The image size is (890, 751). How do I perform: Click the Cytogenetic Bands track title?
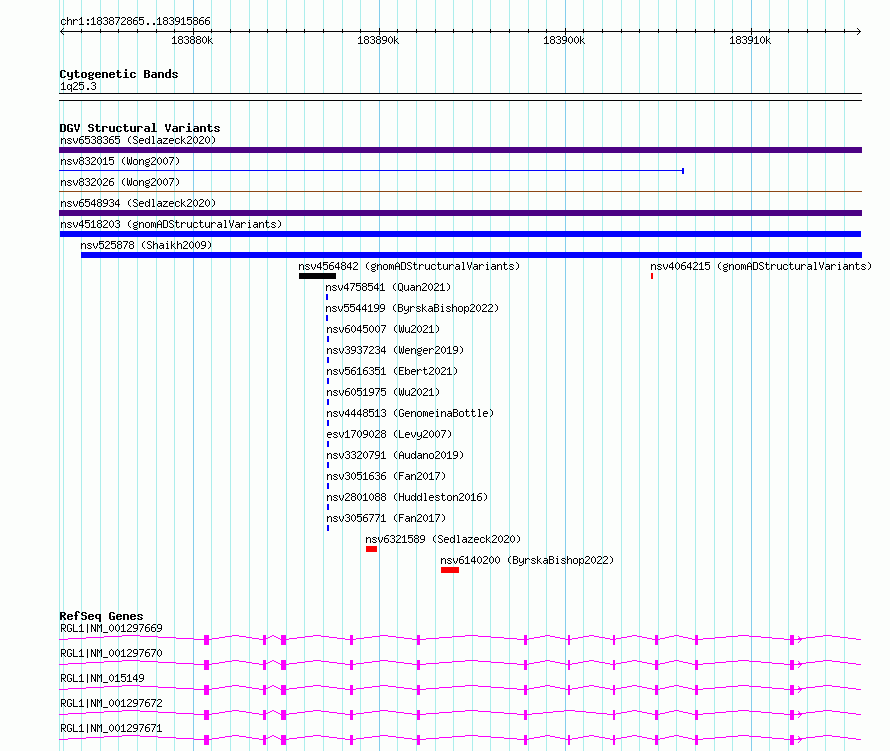click(x=119, y=74)
